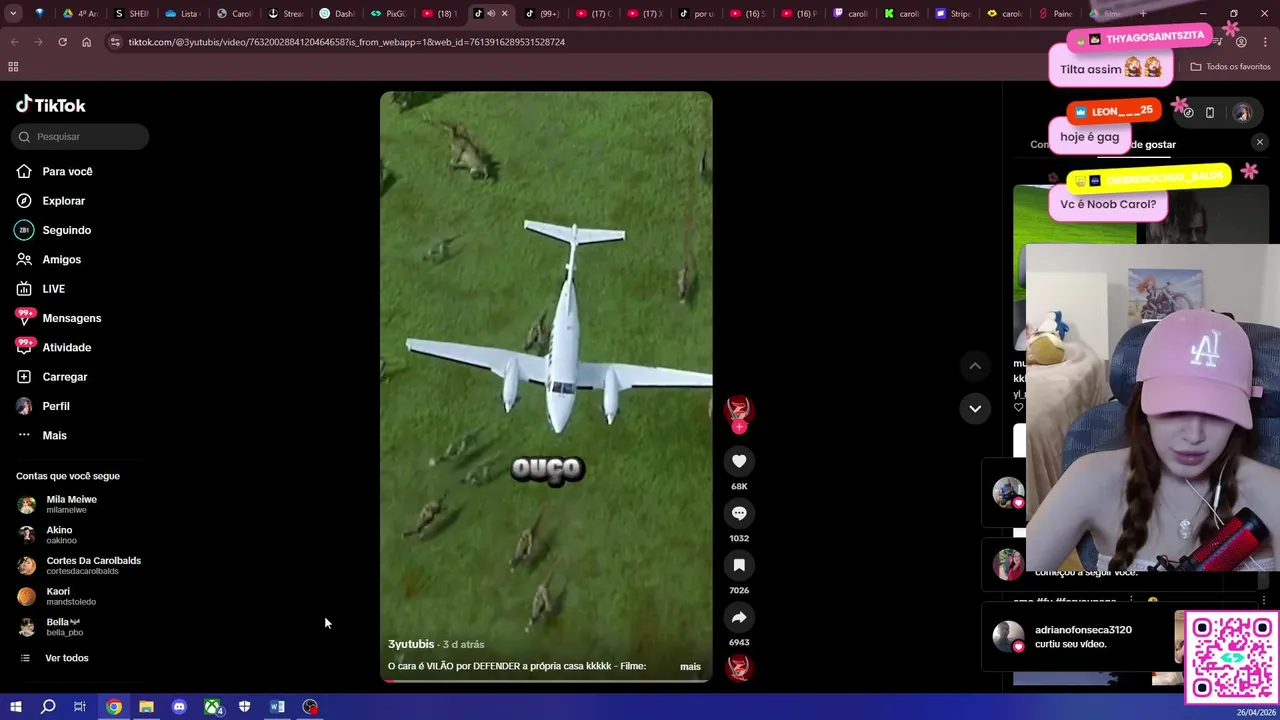Switch to the Stripe tab

pyautogui.click(x=952, y=14)
